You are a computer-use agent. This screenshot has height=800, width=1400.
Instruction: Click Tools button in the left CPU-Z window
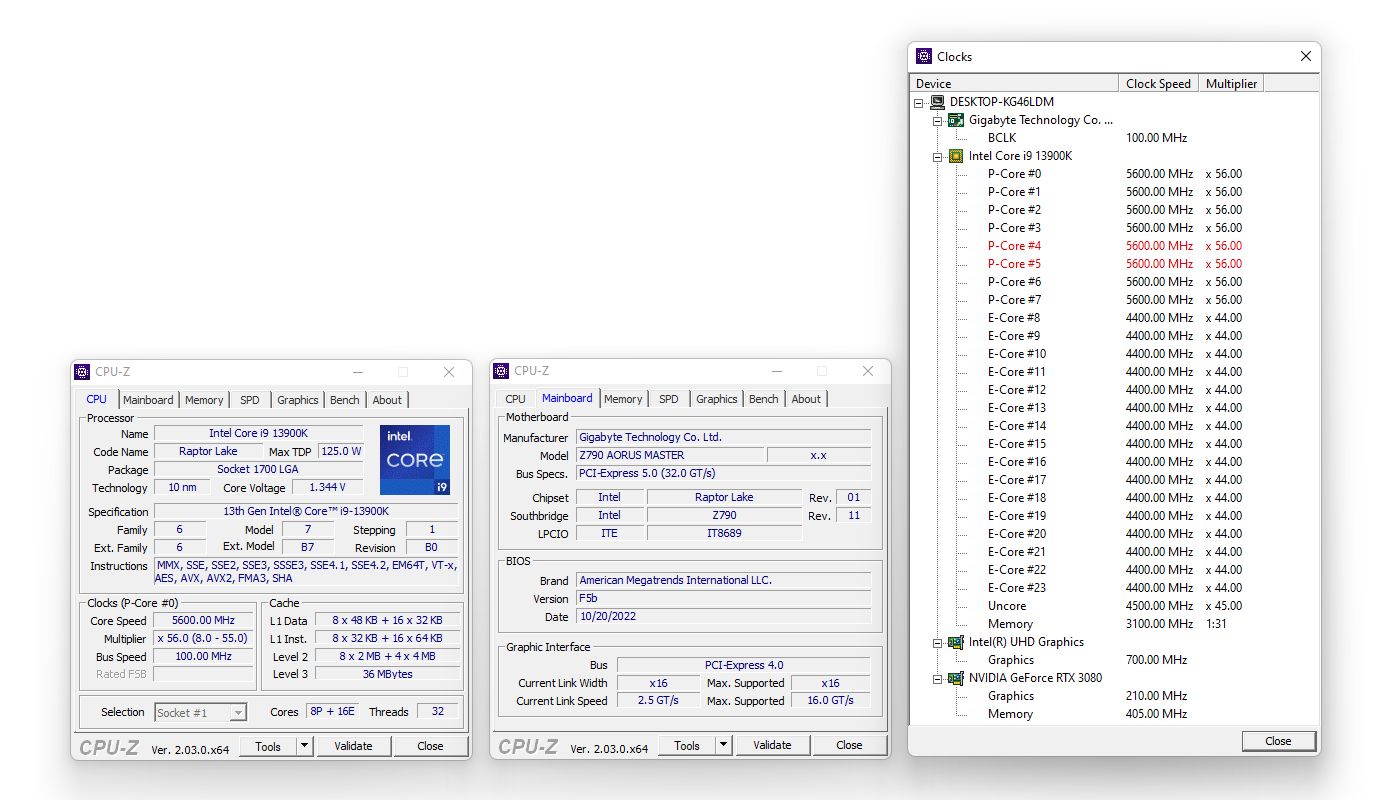click(268, 746)
